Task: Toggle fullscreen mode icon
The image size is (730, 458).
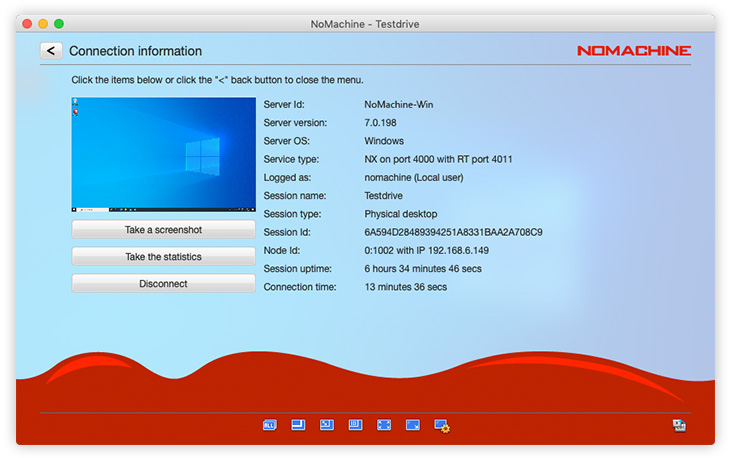Action: click(384, 425)
